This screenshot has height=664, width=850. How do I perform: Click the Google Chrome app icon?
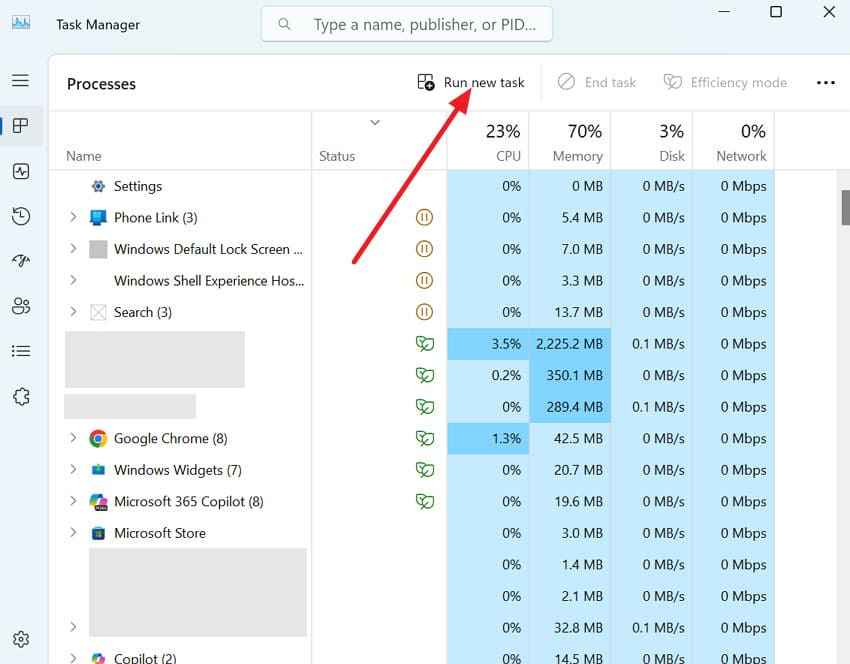98,439
